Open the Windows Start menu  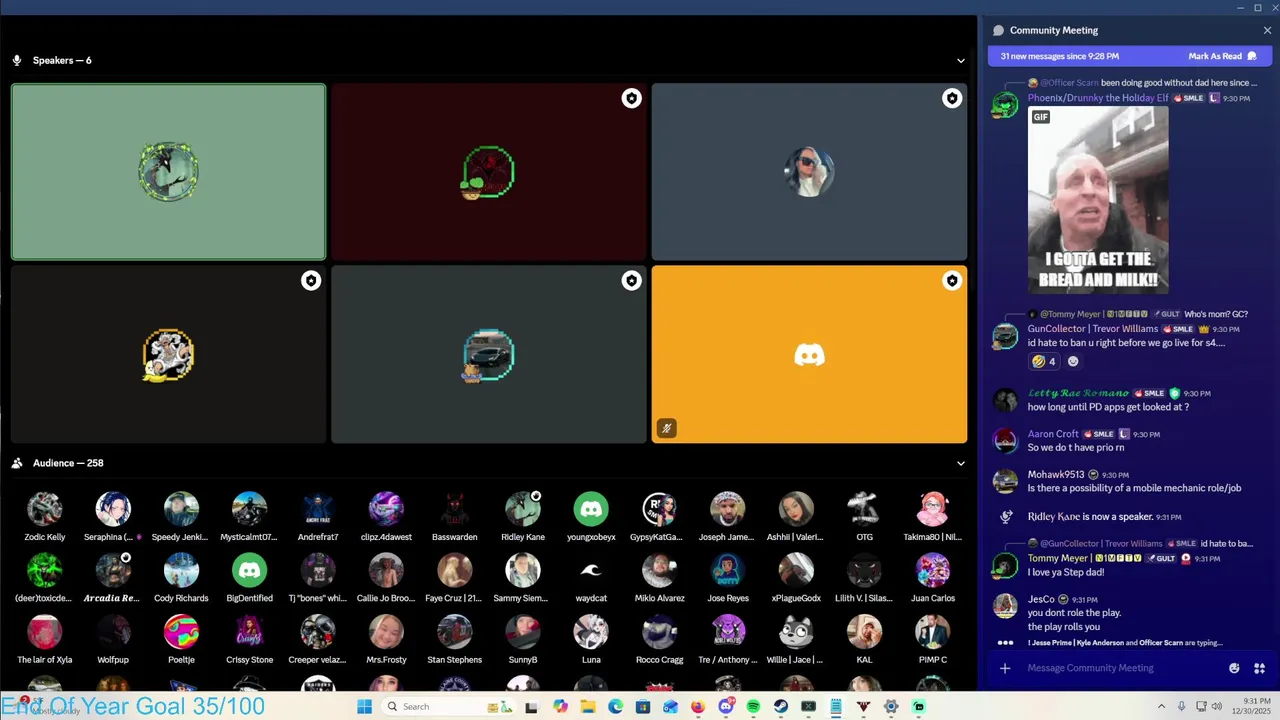click(x=364, y=706)
